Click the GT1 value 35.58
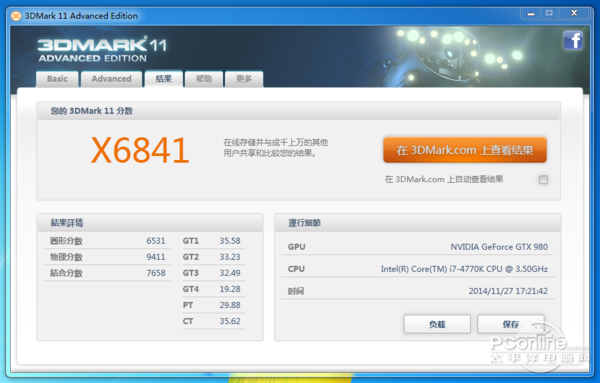 tap(230, 241)
